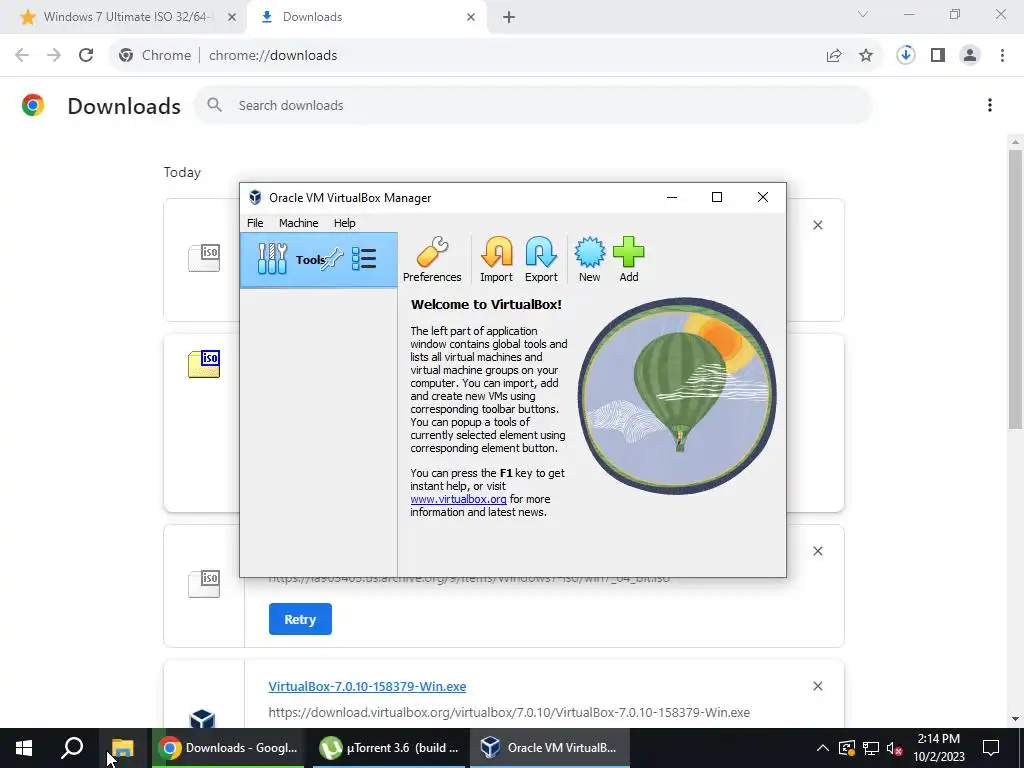Viewport: 1024px width, 768px height.
Task: Click VirtualBox title bar logo icon
Action: [x=255, y=197]
